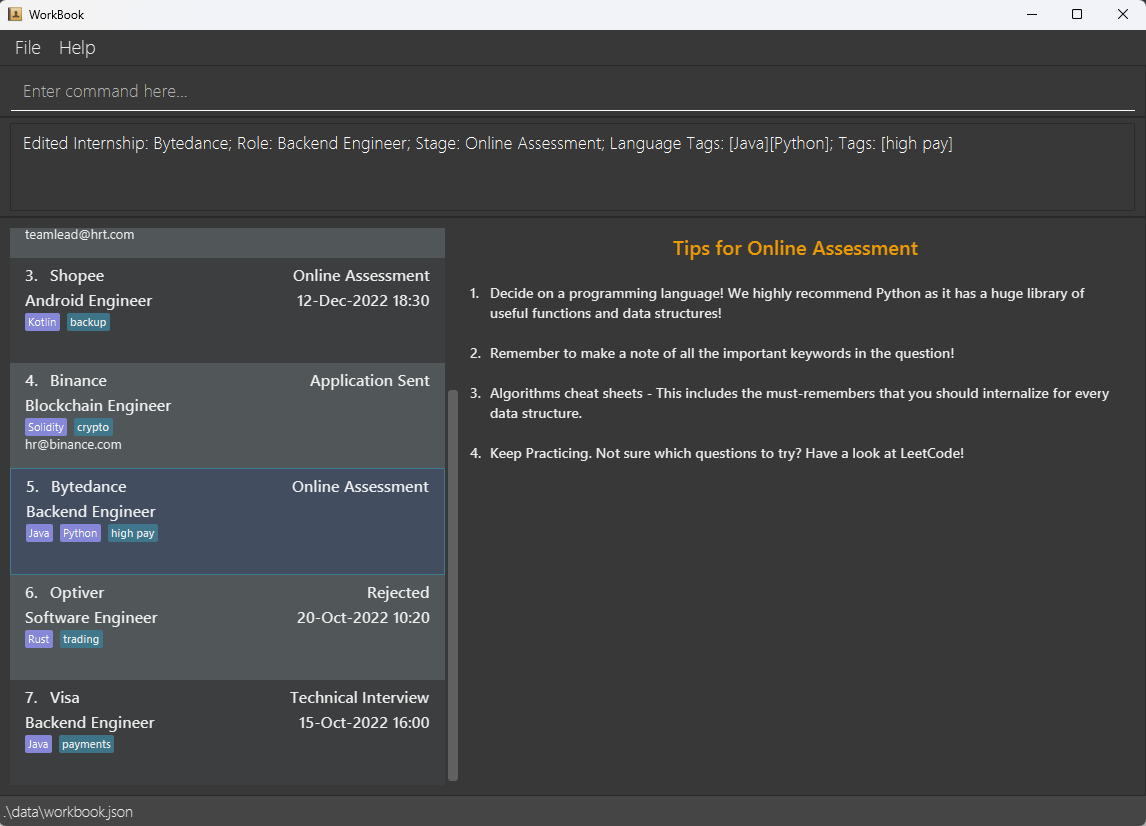Click the 20-Oct-2022 10:20 date
This screenshot has height=826, width=1146.
(363, 618)
